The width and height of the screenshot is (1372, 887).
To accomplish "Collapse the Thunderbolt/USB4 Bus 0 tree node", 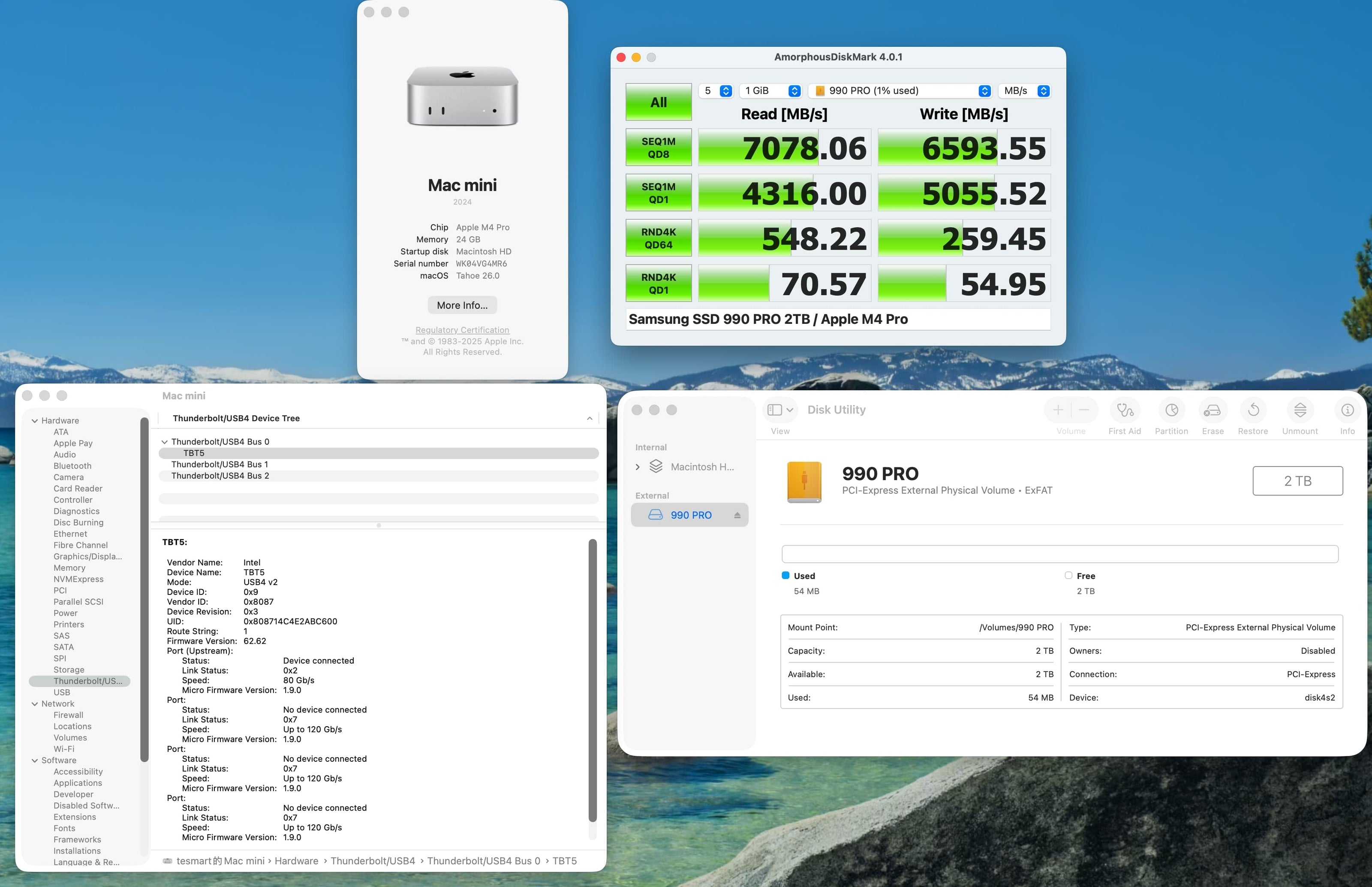I will [x=164, y=442].
